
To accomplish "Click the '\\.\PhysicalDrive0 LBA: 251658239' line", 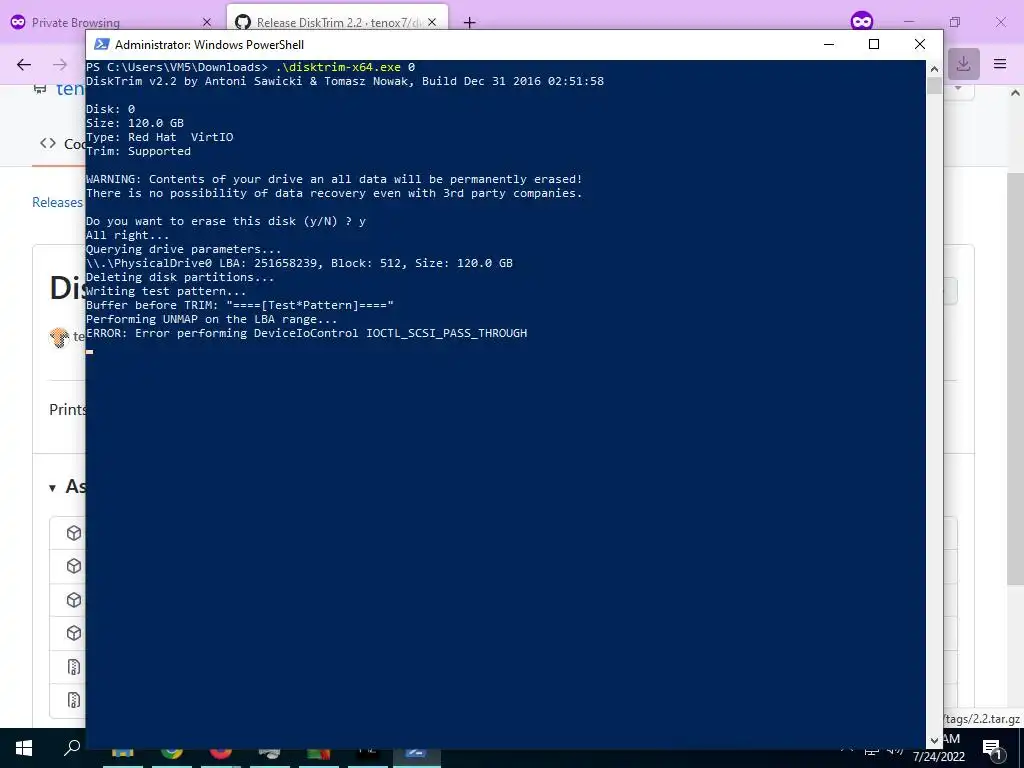I will [299, 263].
